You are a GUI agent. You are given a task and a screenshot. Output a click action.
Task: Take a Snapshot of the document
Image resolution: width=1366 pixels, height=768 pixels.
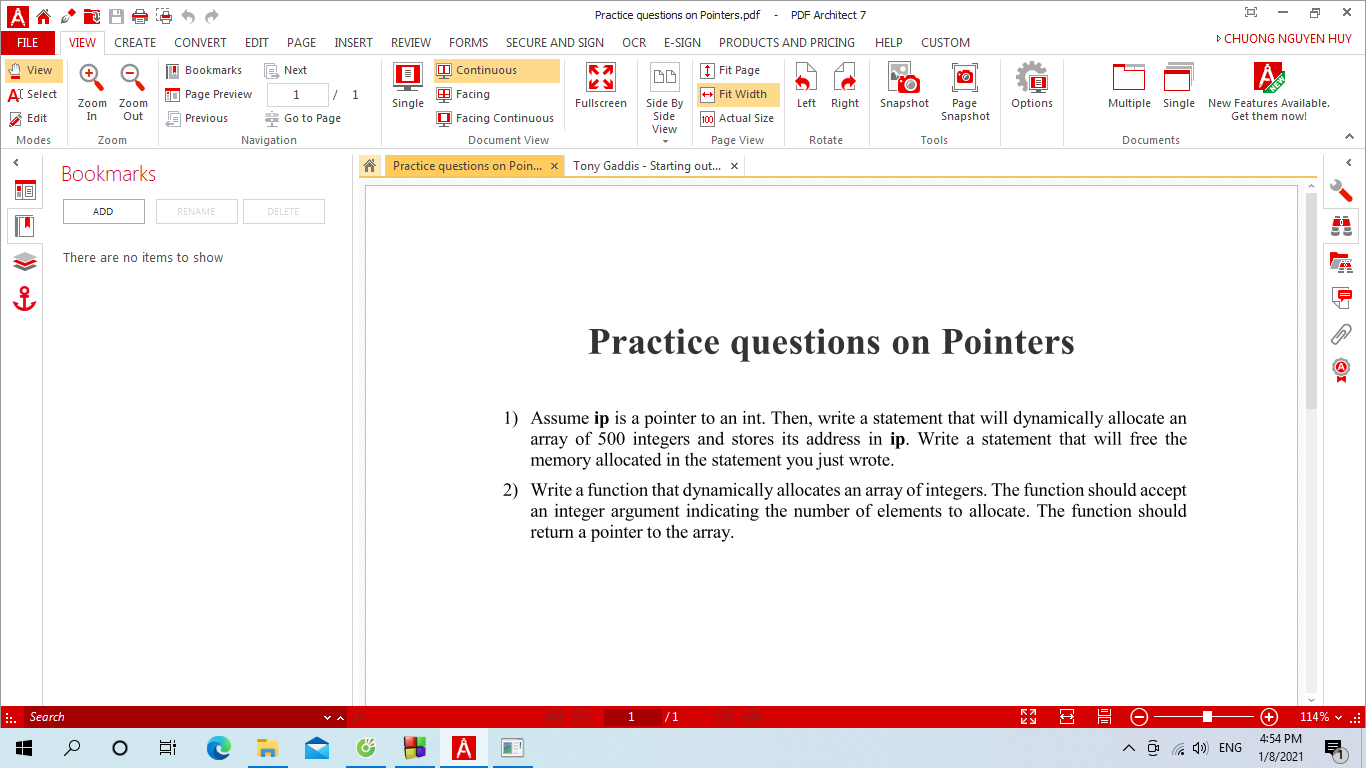903,90
